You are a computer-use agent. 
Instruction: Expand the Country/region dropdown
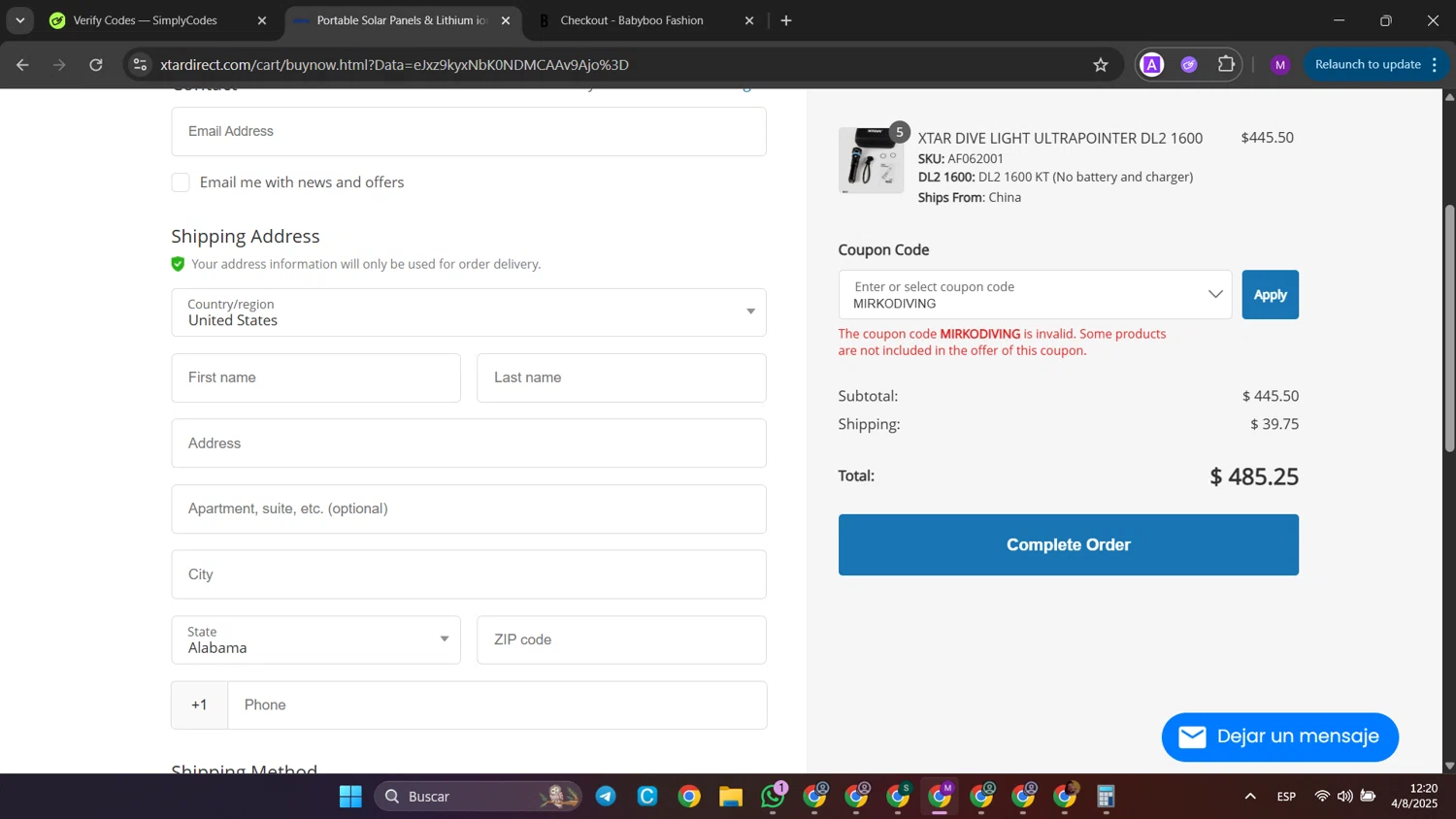(468, 312)
